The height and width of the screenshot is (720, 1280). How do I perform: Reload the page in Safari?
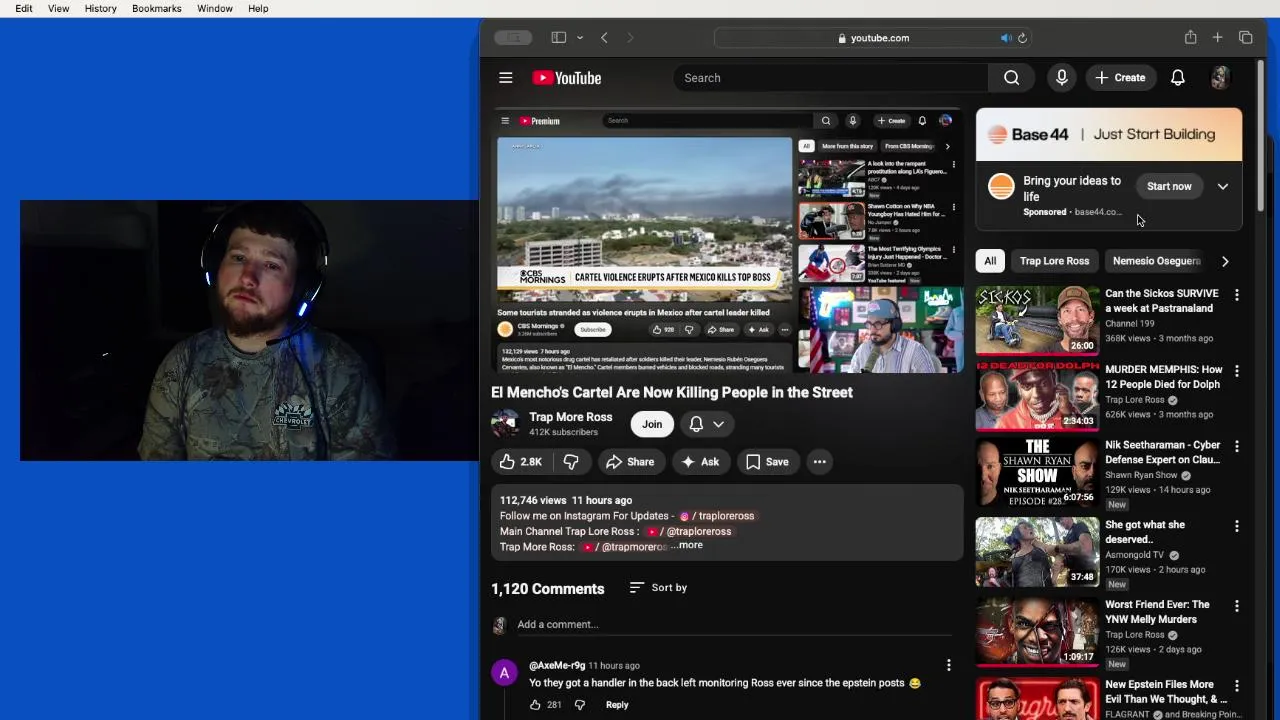[x=1022, y=38]
